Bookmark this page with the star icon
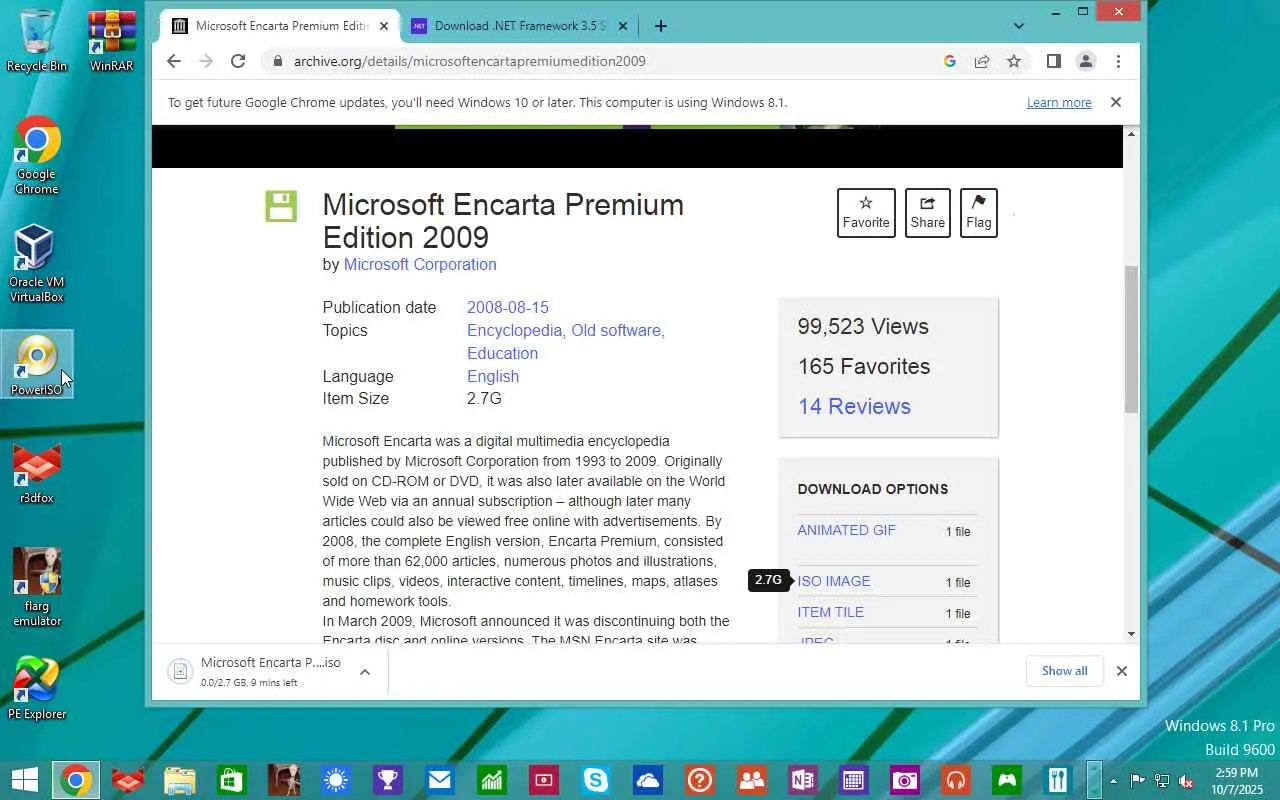Viewport: 1280px width, 800px height. pos(1014,61)
